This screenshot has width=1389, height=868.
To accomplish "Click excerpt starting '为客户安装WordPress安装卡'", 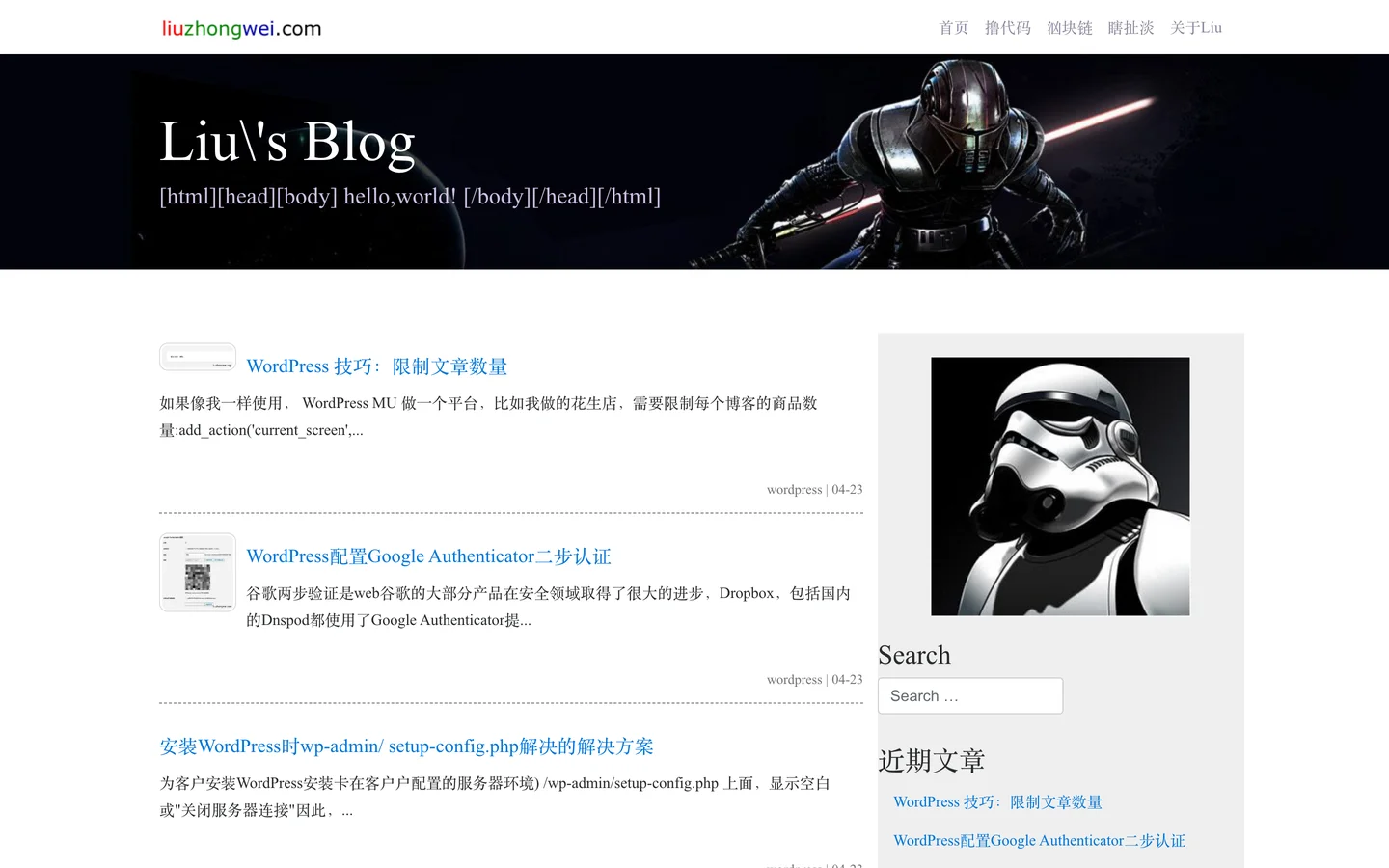I will click(495, 797).
